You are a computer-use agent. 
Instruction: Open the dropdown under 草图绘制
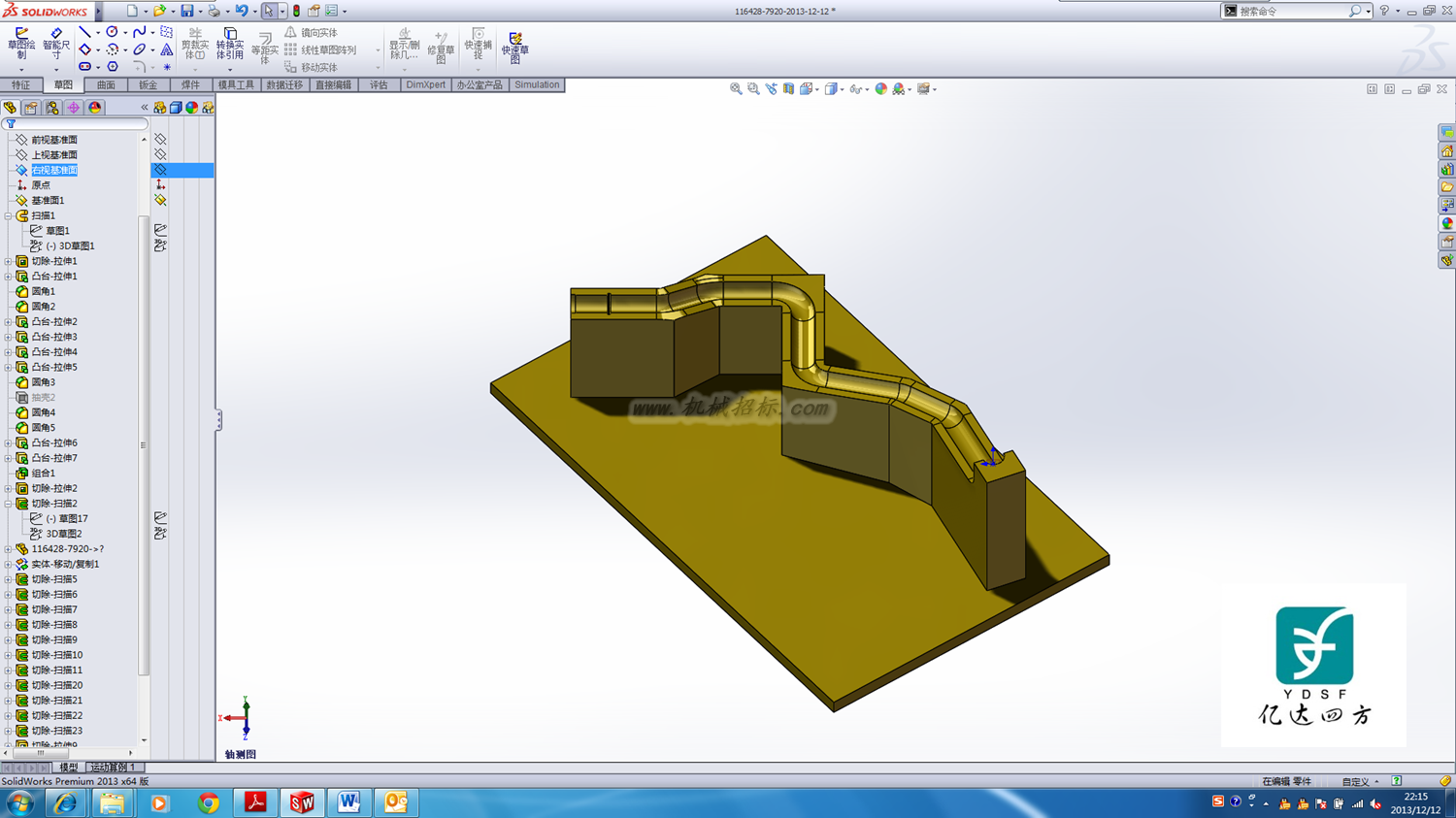click(21, 69)
